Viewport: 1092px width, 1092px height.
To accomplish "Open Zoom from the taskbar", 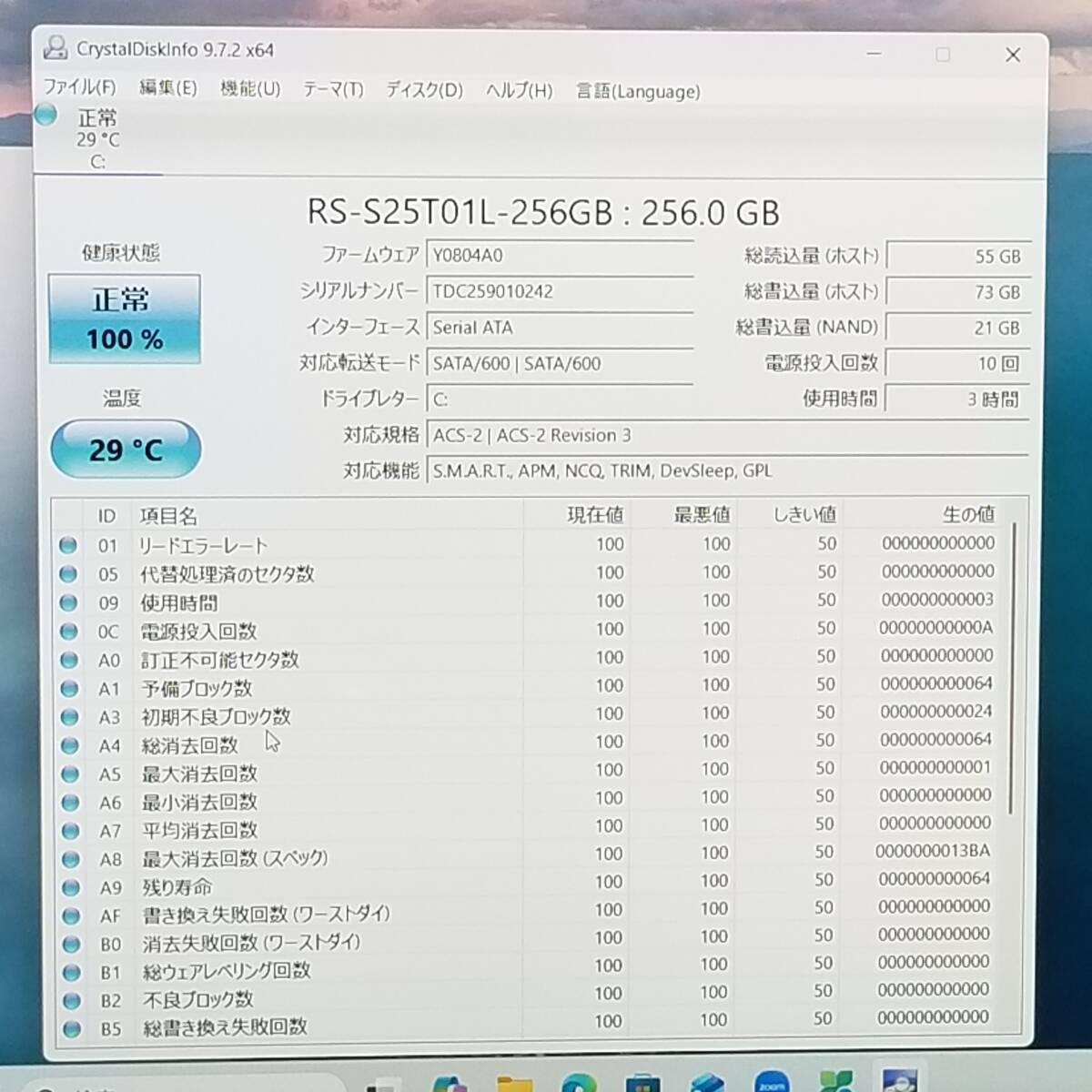I will pyautogui.click(x=772, y=1081).
